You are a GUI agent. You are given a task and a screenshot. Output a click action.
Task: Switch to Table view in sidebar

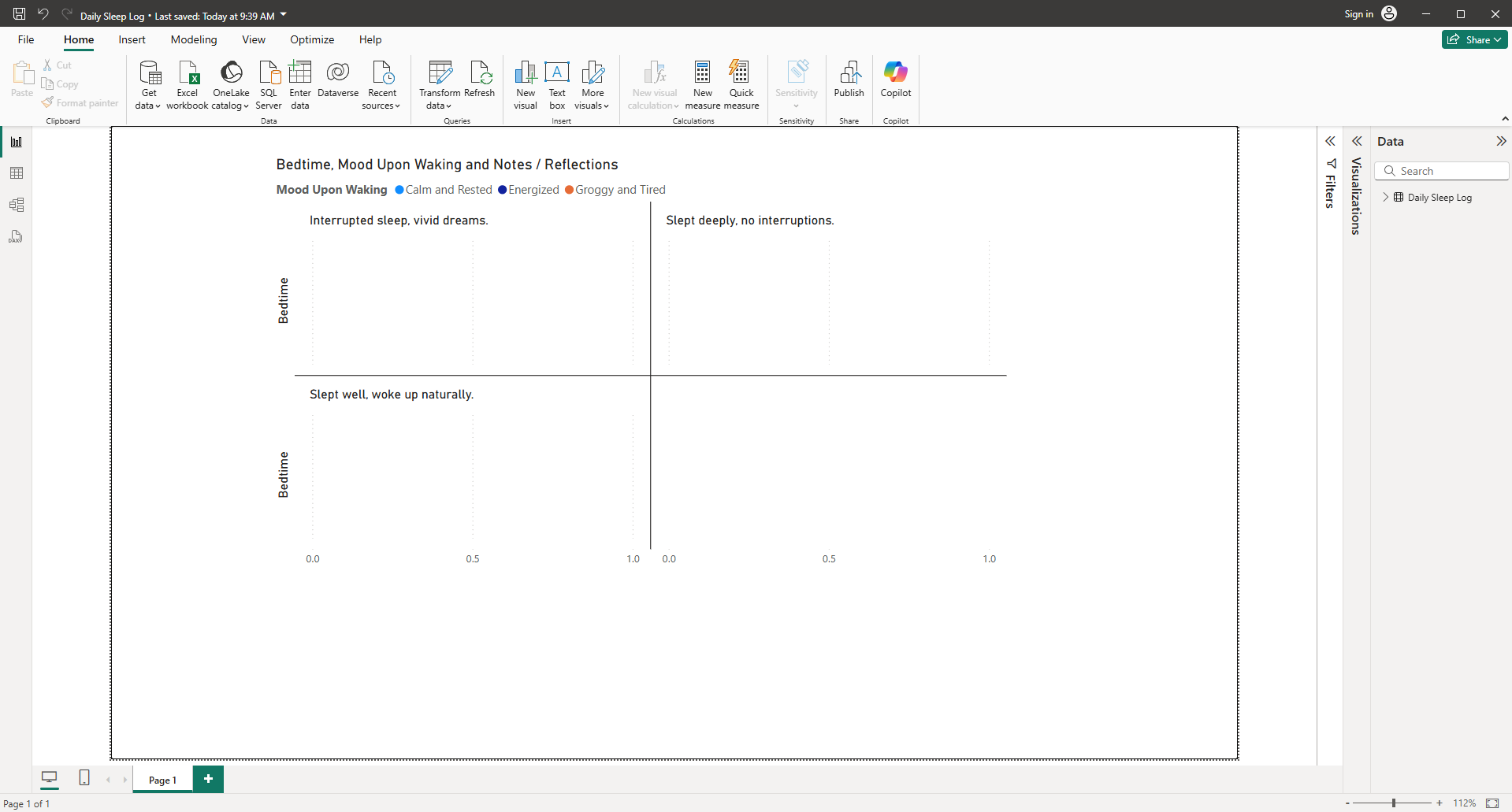point(16,173)
